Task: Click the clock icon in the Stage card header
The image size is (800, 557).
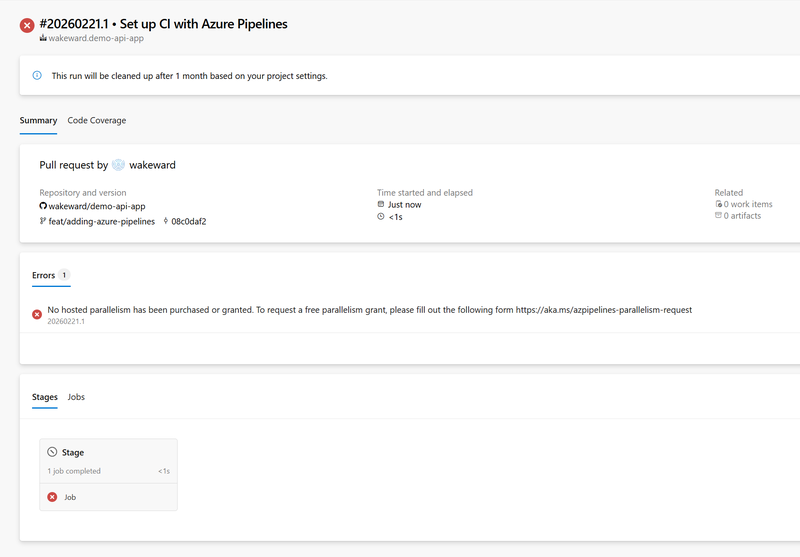Action: (52, 452)
